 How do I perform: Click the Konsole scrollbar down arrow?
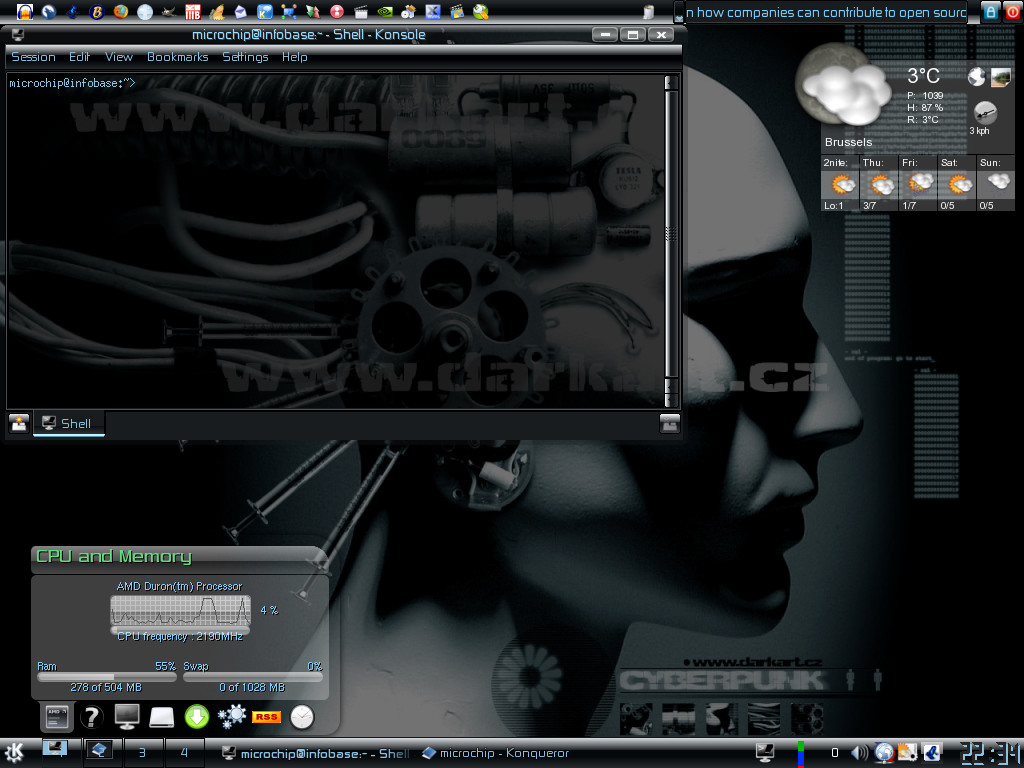671,400
